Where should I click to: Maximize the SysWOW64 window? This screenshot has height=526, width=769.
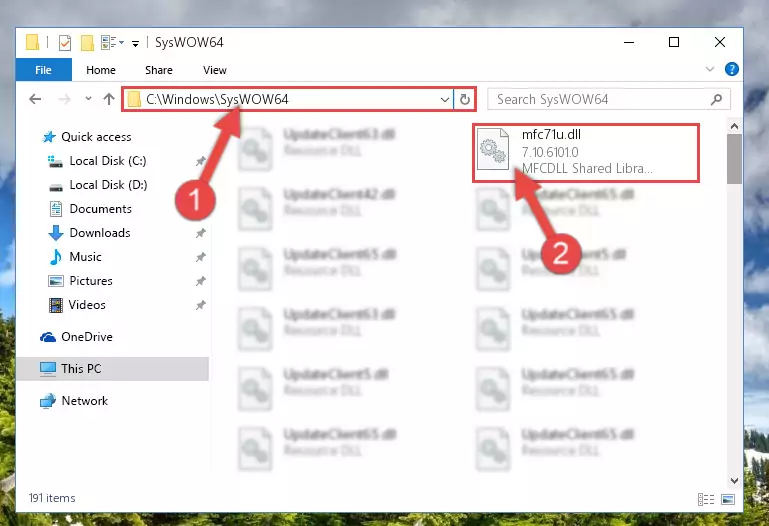pos(674,43)
